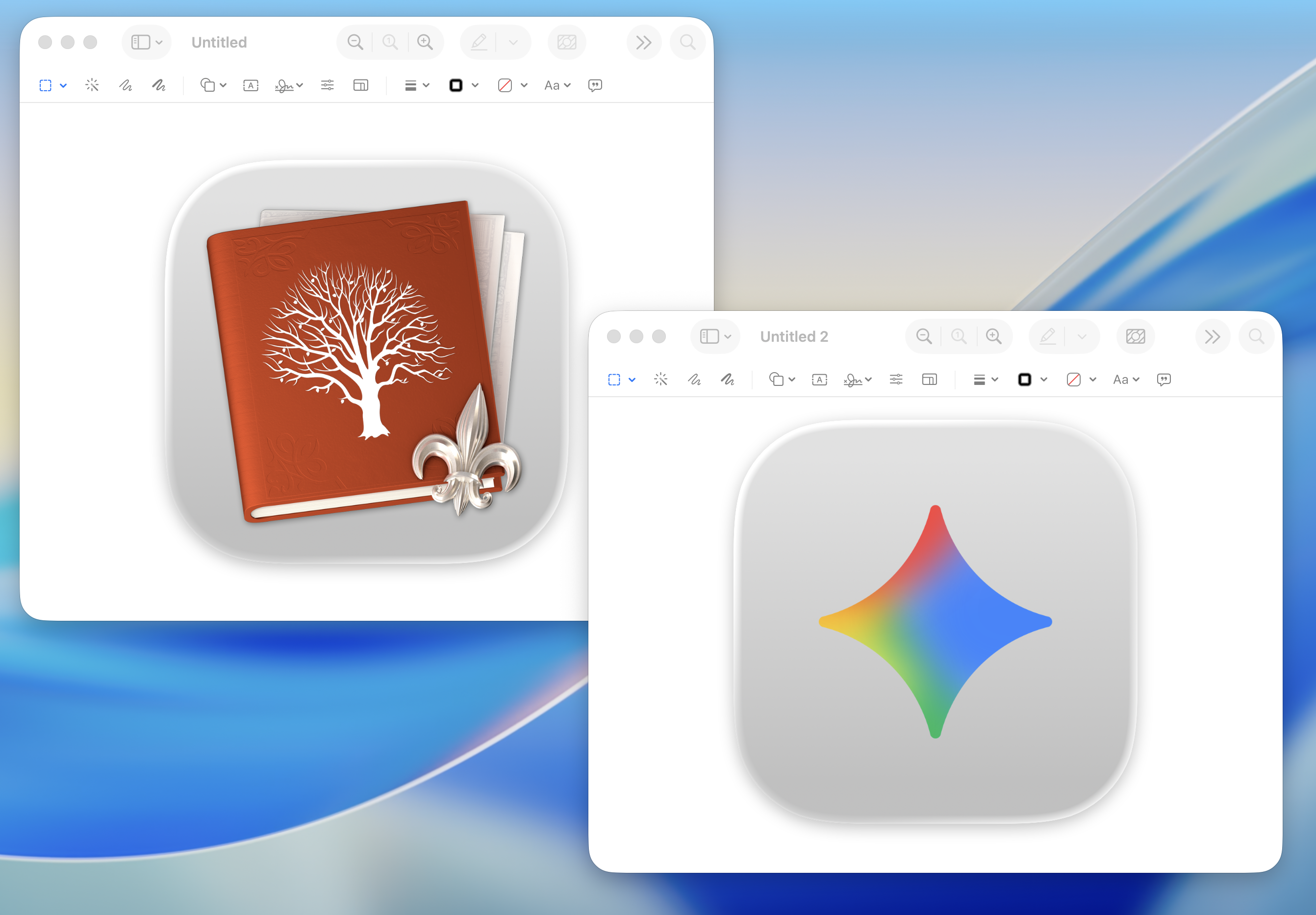Open sidebar view menu in Untitled 2 window

(715, 336)
